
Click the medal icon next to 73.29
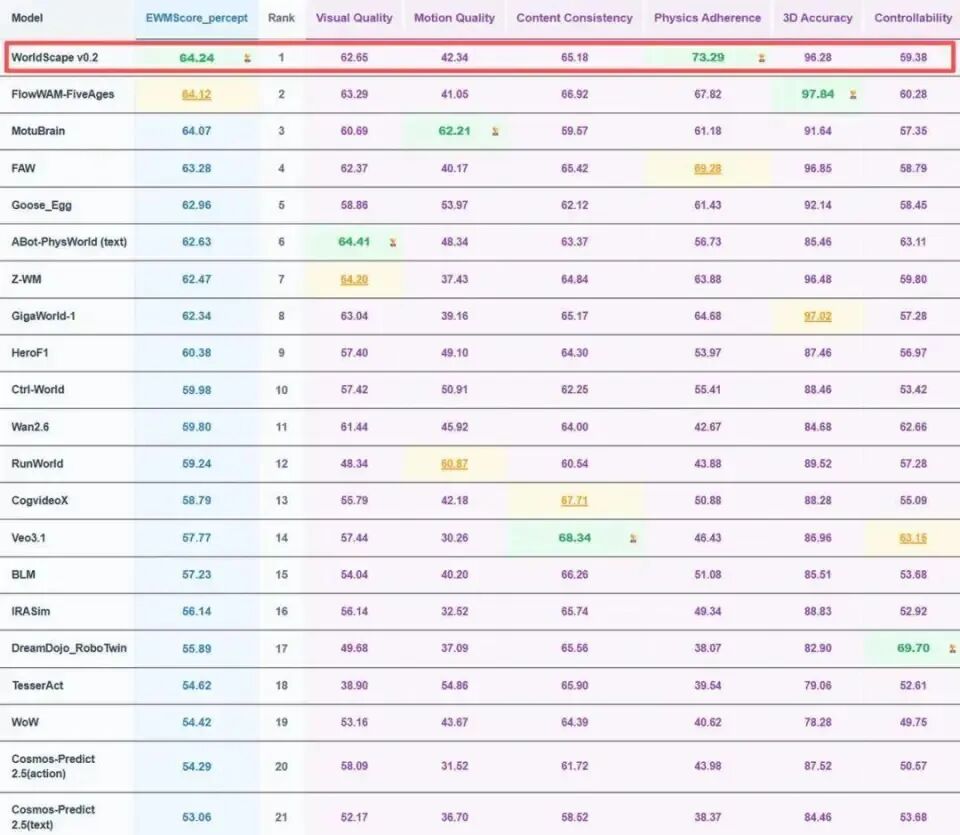[761, 58]
